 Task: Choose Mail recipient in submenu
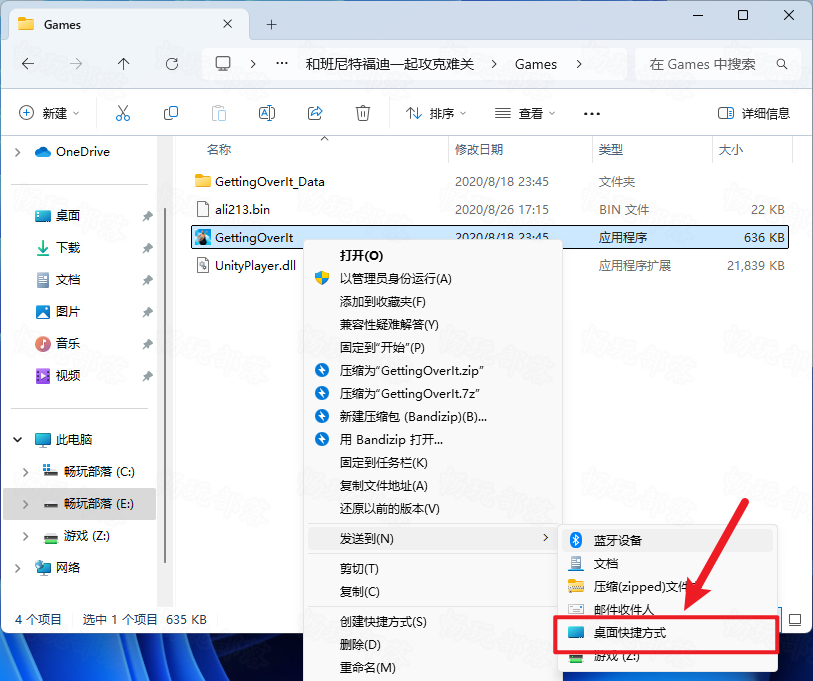(667, 609)
